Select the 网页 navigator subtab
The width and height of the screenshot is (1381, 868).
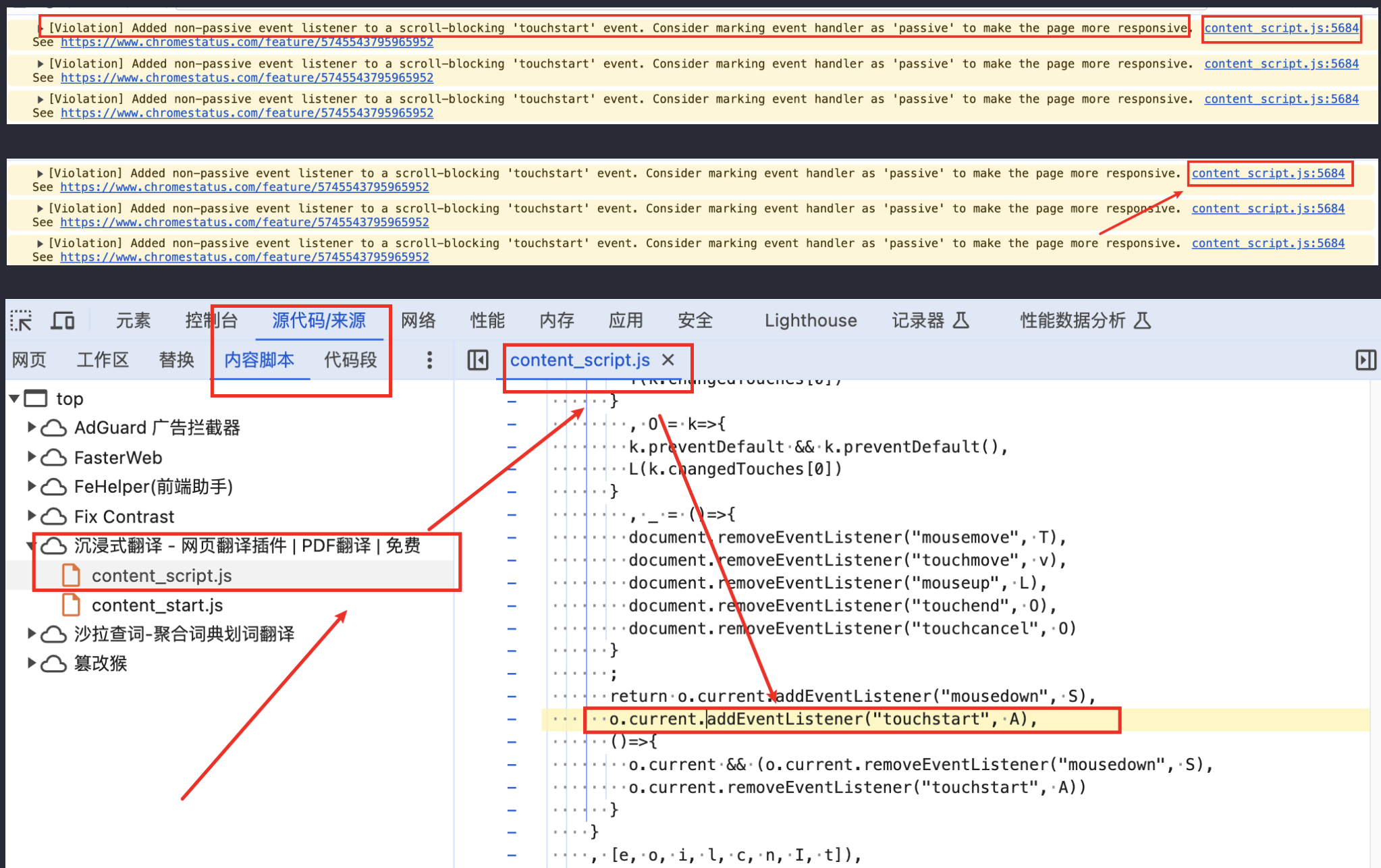pos(29,360)
